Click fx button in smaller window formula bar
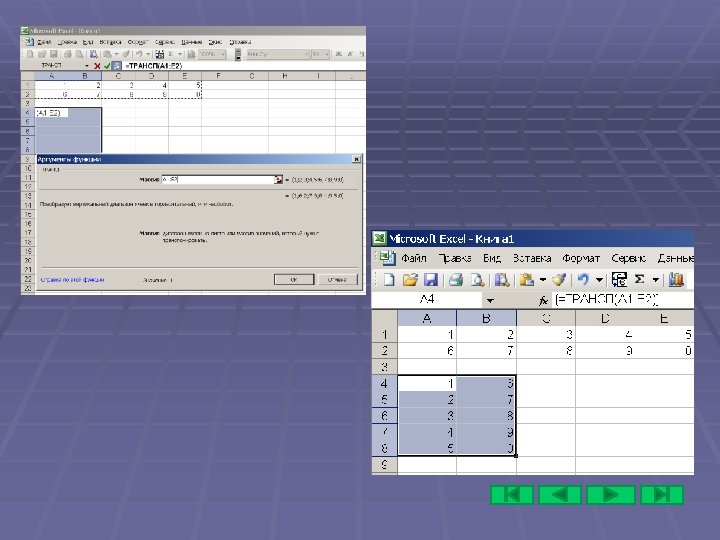The image size is (720, 540). point(117,66)
